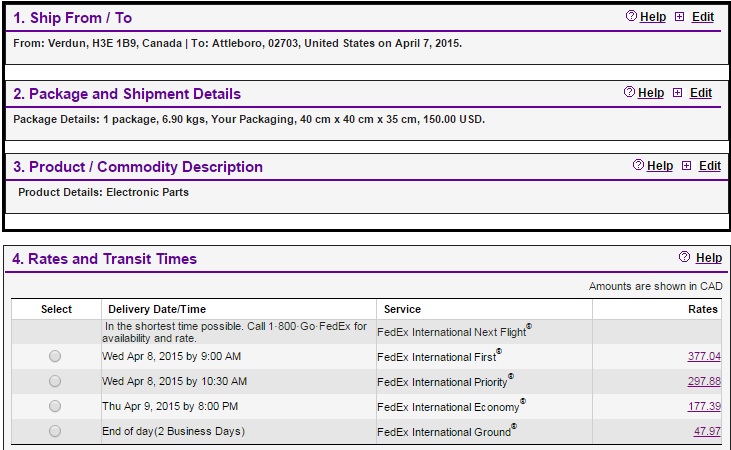Click help question icon in Product Description section

pyautogui.click(x=638, y=165)
